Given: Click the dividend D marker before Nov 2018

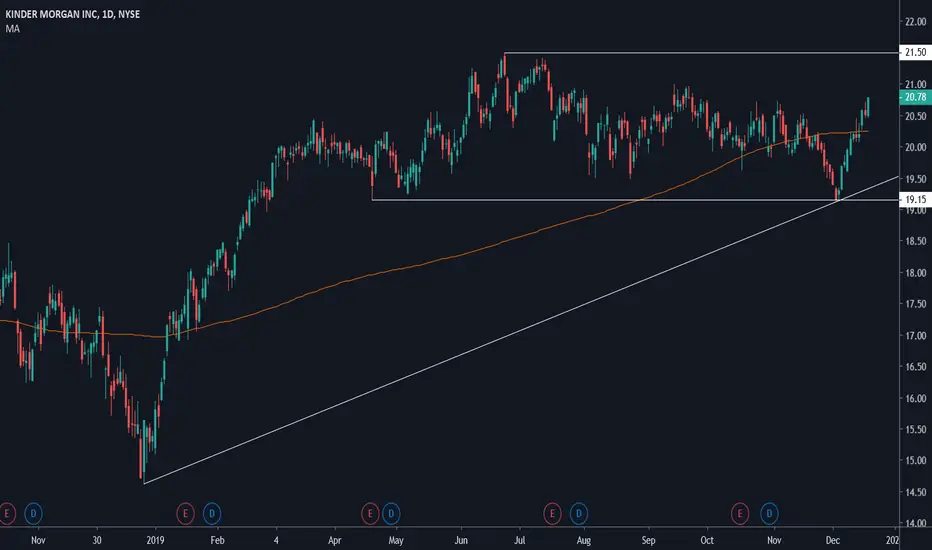Looking at the screenshot, I should coord(33,513).
